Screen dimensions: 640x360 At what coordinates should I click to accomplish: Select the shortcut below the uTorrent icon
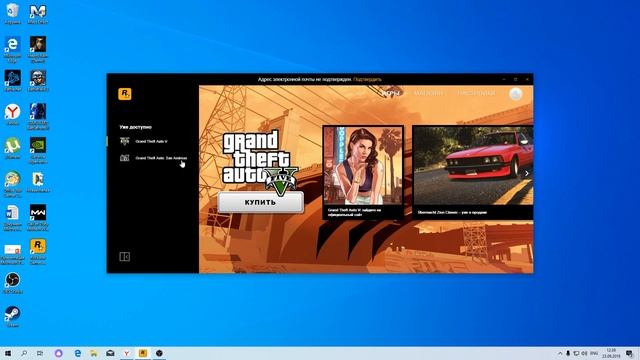[13, 184]
